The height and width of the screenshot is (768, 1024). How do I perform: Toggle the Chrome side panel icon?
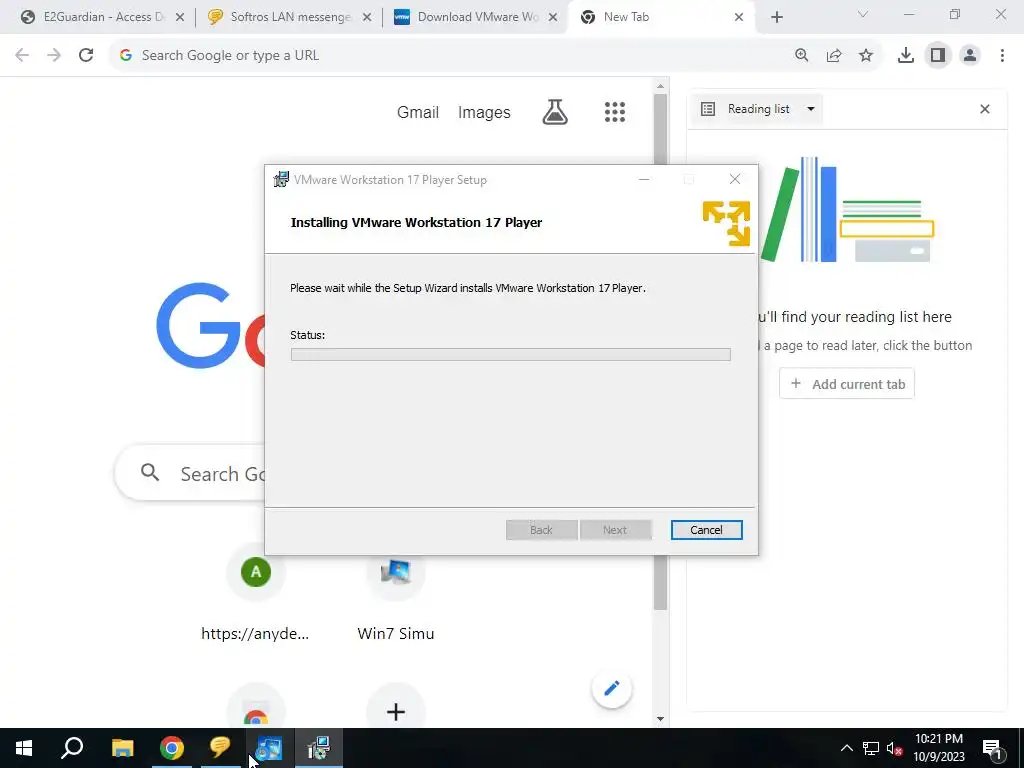[x=938, y=56]
